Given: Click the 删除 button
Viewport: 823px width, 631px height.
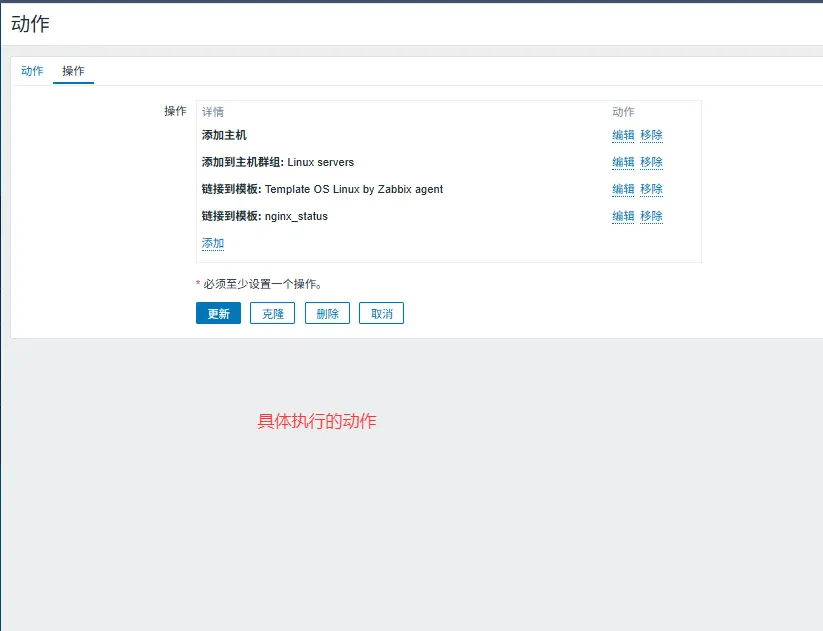Looking at the screenshot, I should coord(327,313).
